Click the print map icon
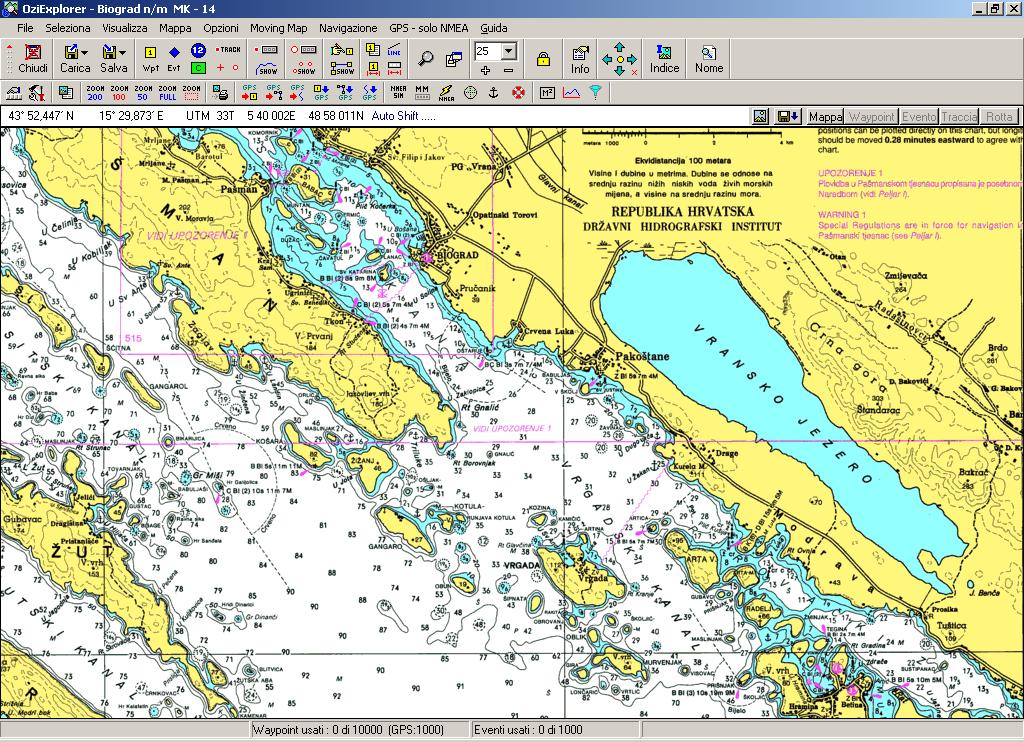Image resolution: width=1024 pixels, height=742 pixels. point(221,93)
